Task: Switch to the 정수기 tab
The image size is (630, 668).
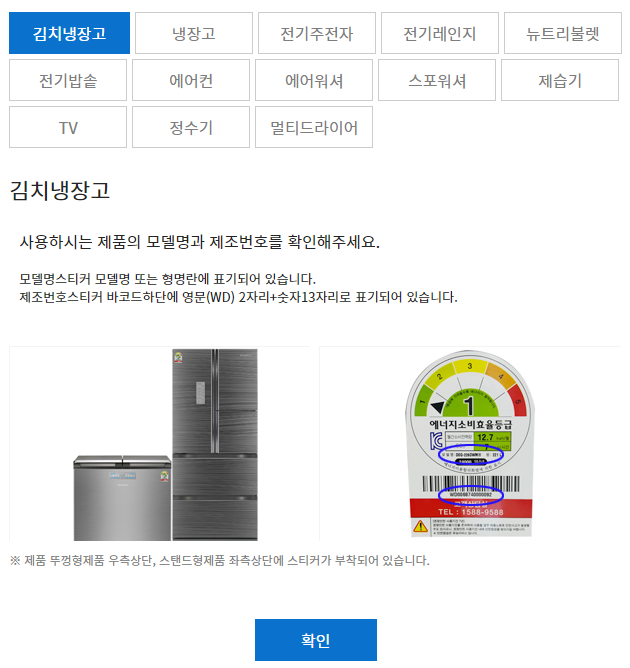Action: point(191,127)
